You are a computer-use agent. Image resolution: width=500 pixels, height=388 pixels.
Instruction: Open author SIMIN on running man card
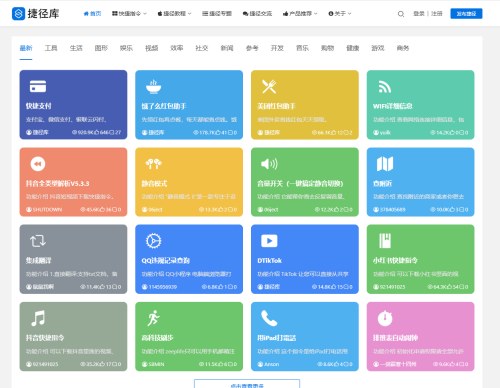click(x=153, y=364)
